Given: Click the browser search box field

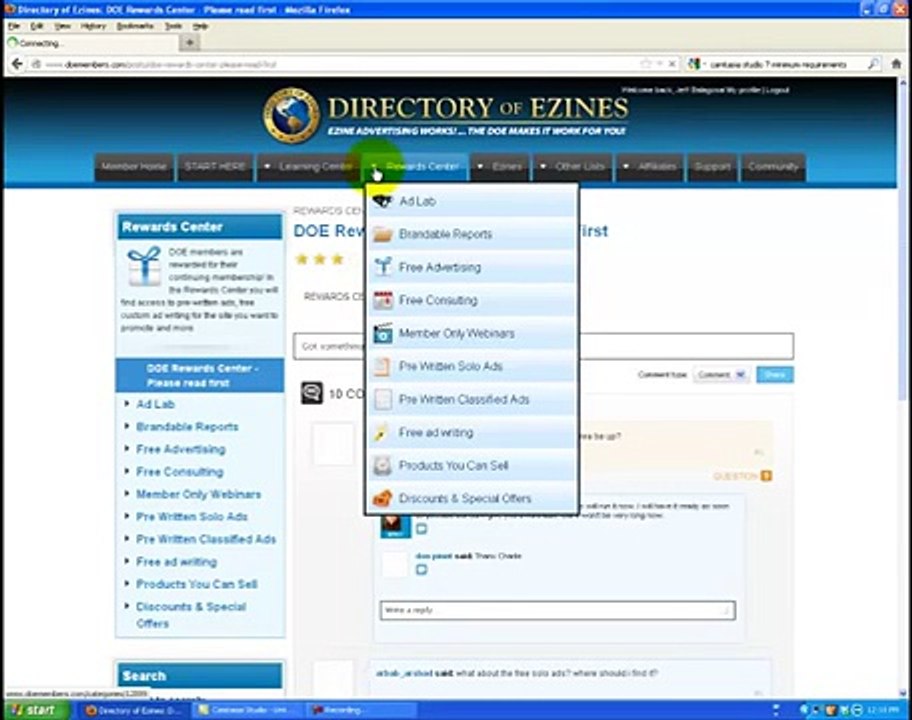Looking at the screenshot, I should tap(784, 64).
